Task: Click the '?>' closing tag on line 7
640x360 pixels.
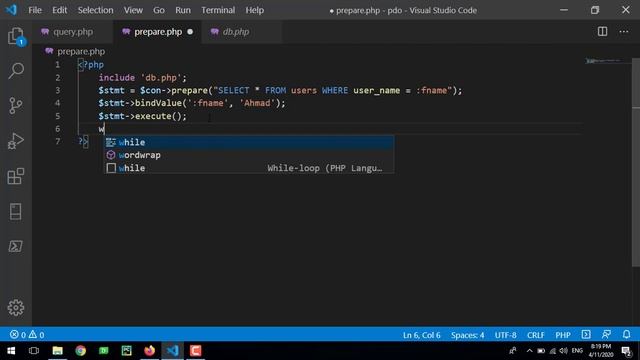Action: pos(83,142)
